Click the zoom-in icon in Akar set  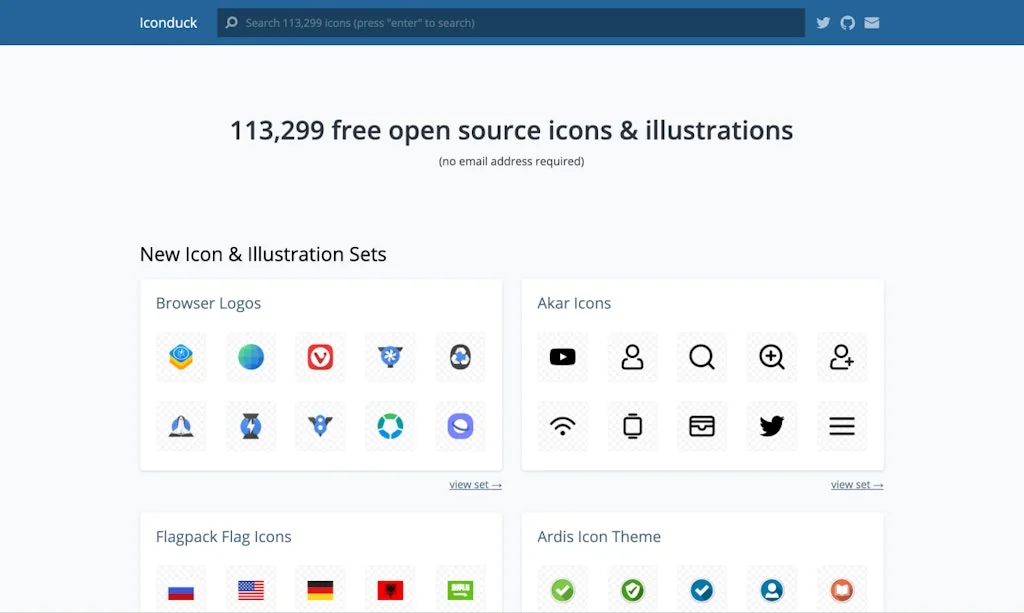point(771,357)
